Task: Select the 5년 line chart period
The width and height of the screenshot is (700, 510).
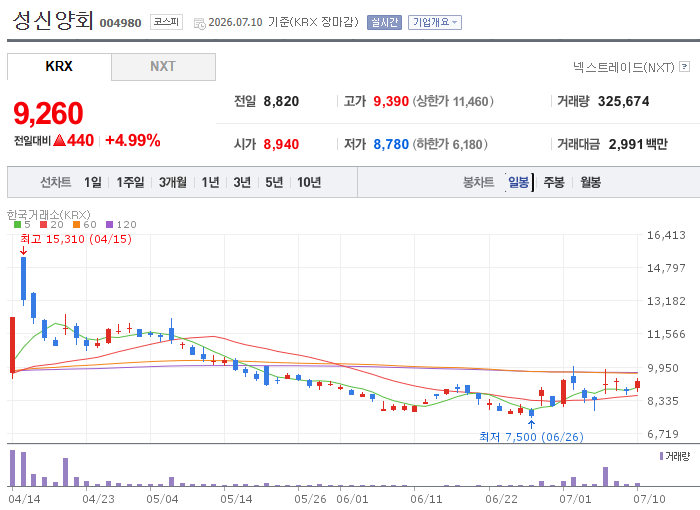Action: [x=274, y=182]
